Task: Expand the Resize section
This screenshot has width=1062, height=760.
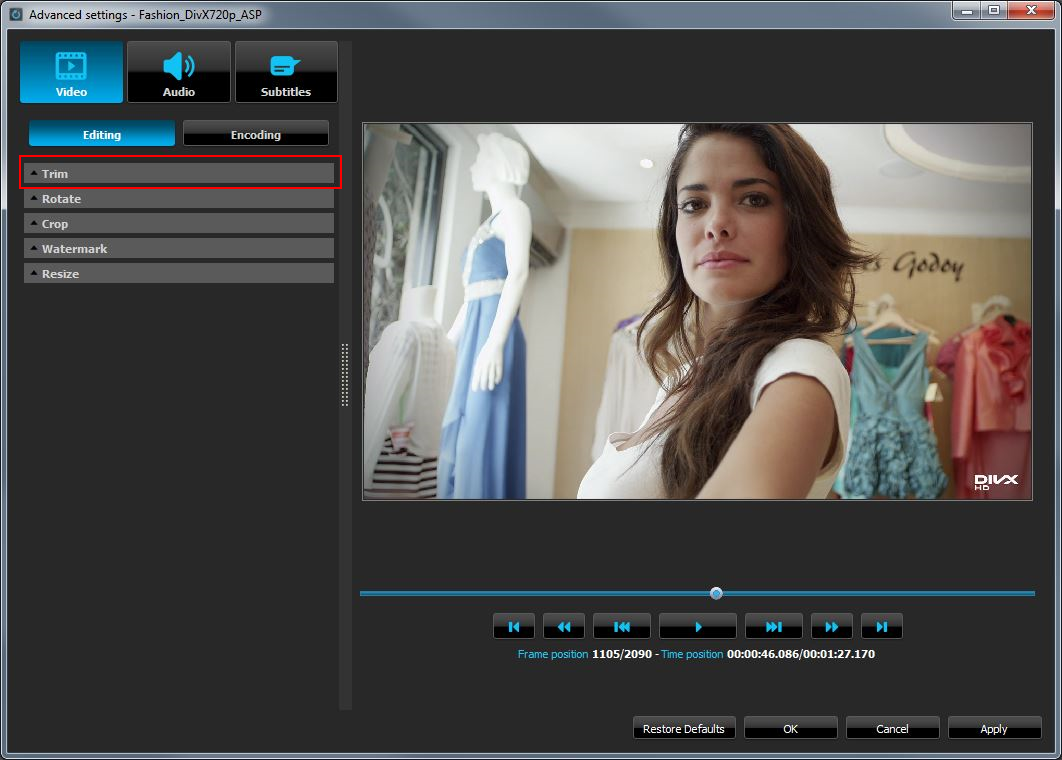Action: (179, 273)
